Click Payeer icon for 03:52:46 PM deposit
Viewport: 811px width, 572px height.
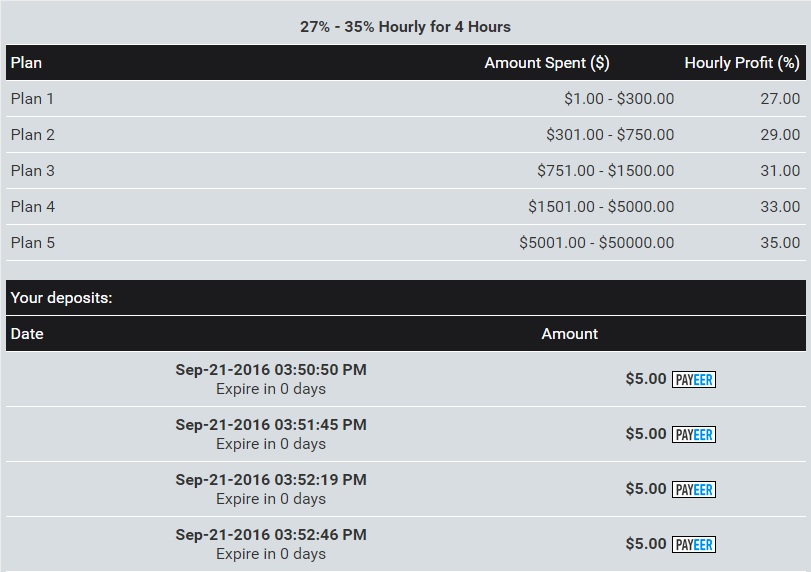693,545
